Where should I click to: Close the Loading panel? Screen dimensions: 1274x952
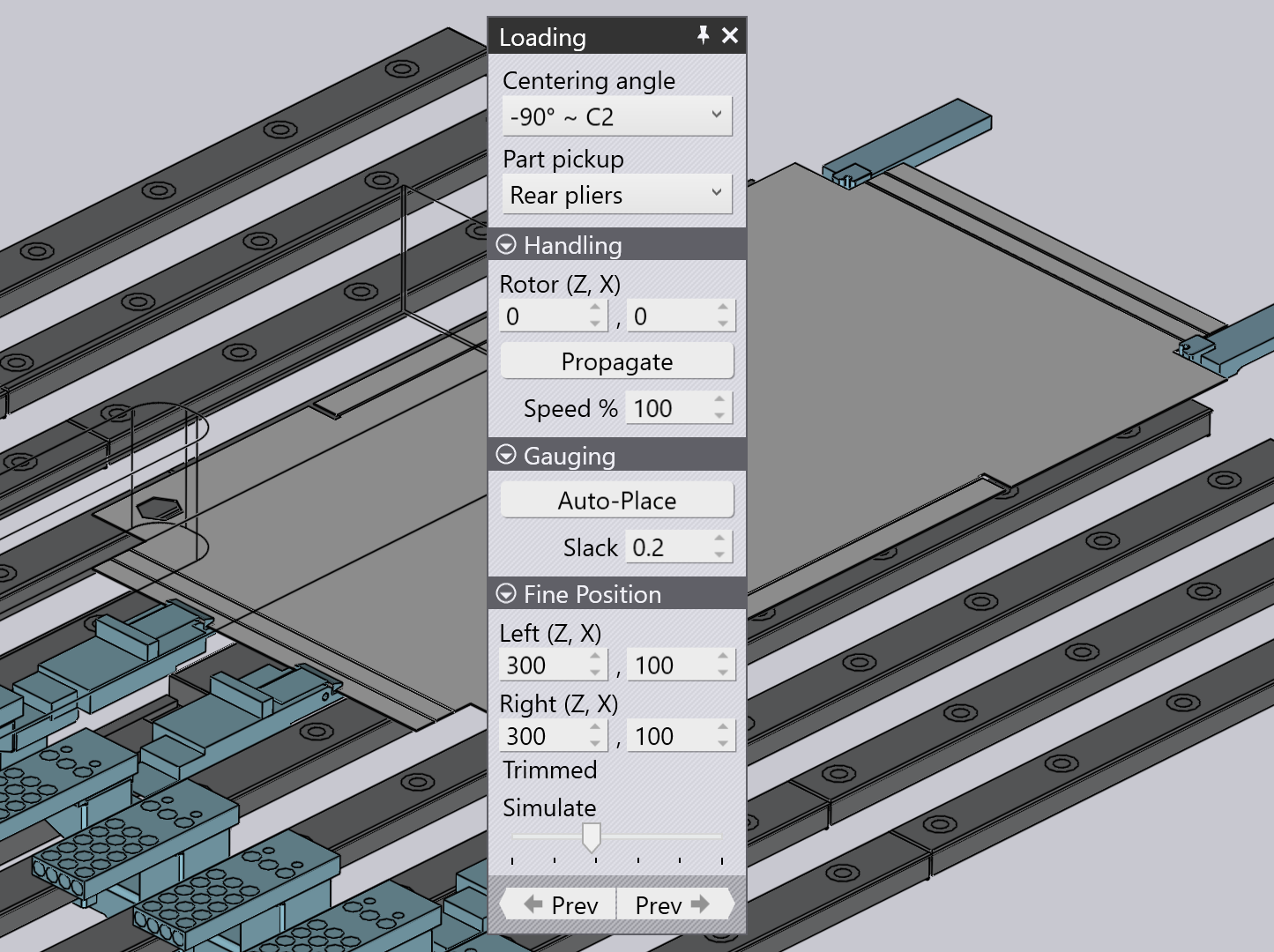[x=730, y=35]
